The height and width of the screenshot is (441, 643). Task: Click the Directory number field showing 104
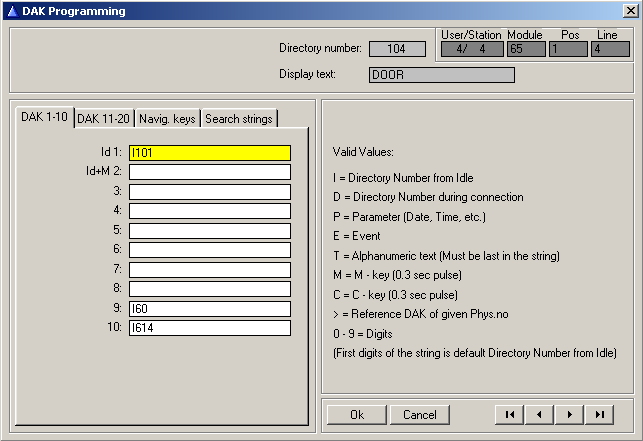[396, 49]
